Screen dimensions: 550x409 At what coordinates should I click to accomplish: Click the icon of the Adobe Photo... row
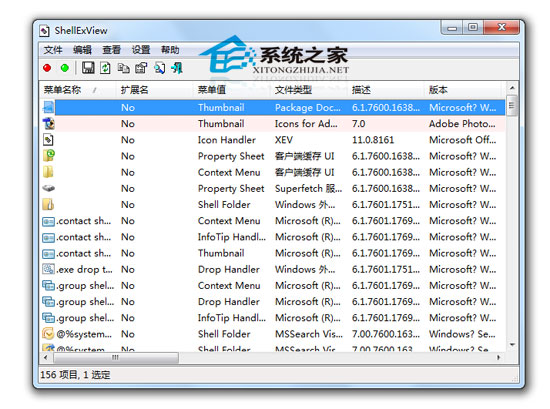coord(48,123)
